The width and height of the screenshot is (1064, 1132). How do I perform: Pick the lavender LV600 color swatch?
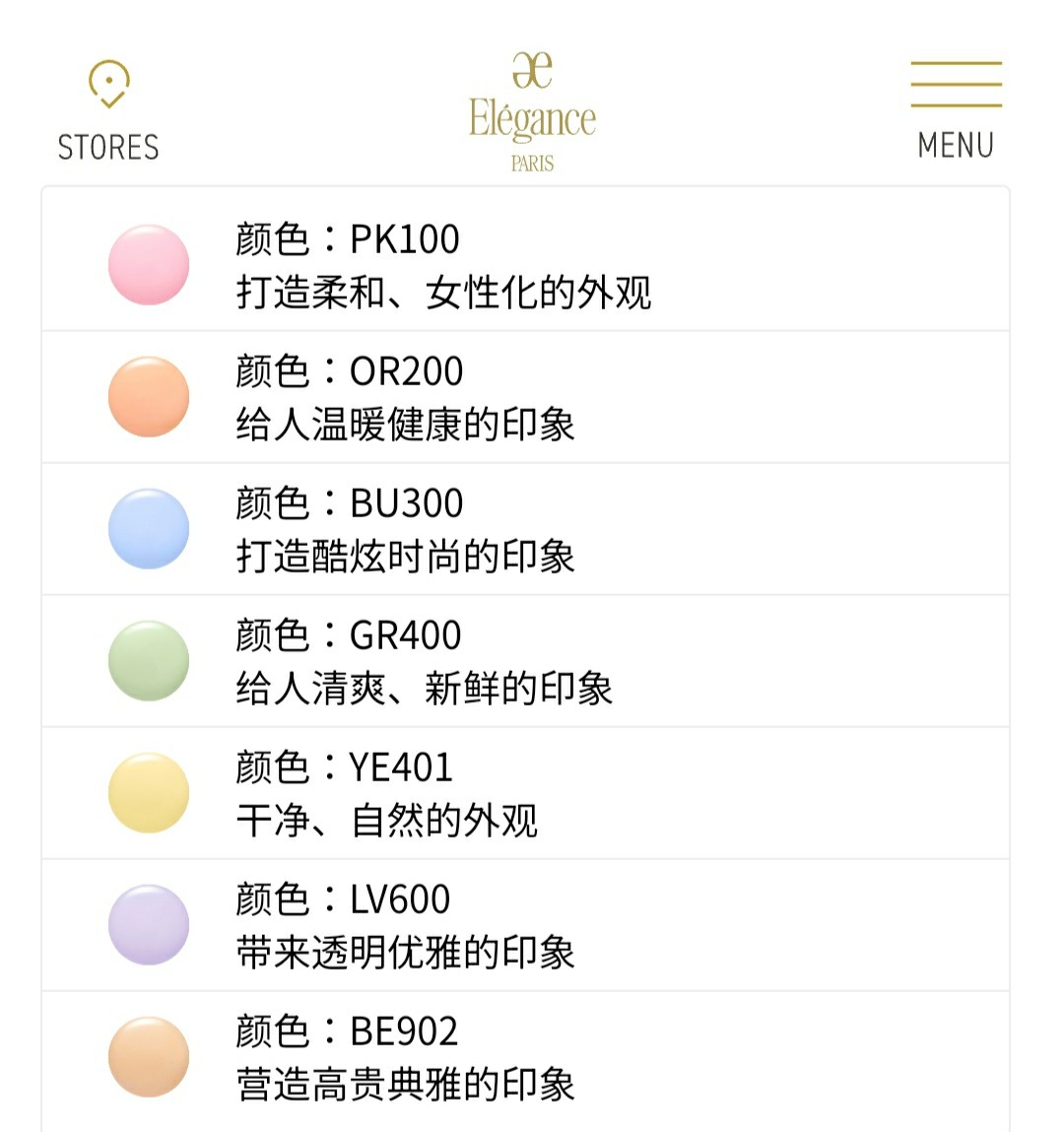point(149,924)
